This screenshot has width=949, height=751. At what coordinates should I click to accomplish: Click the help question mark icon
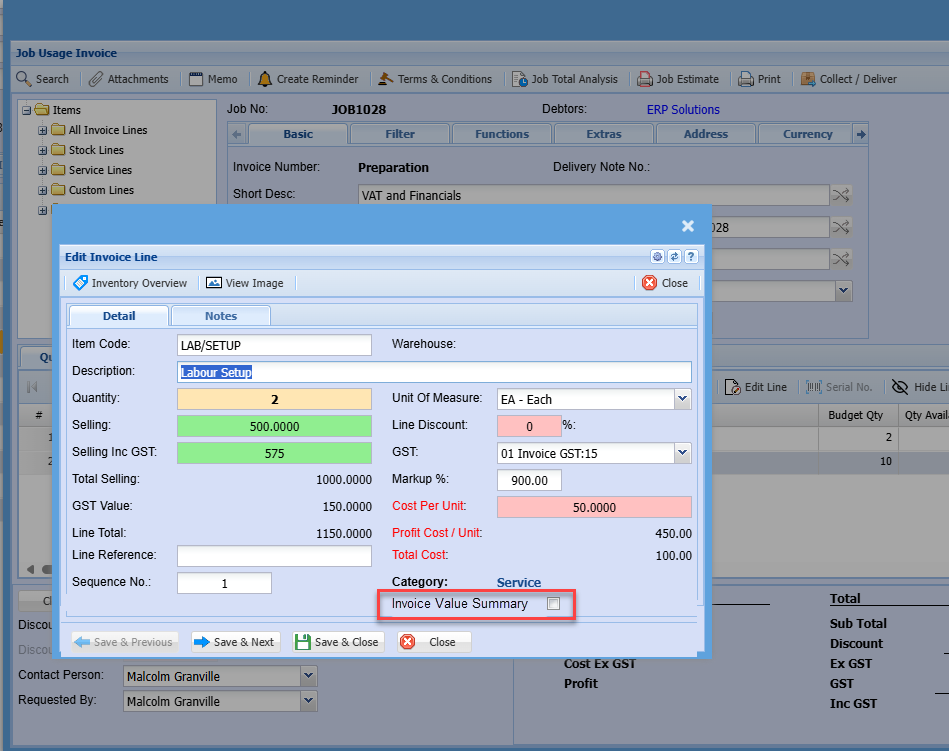690,257
